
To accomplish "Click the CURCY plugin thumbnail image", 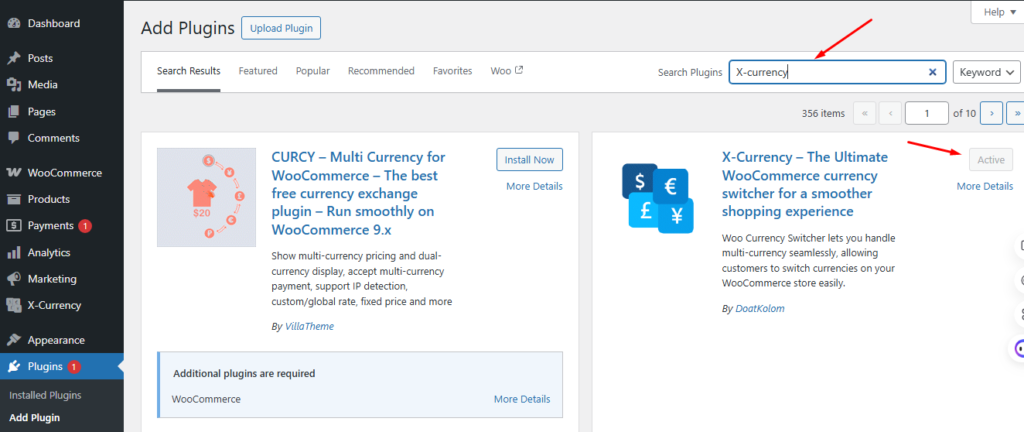I will point(206,197).
